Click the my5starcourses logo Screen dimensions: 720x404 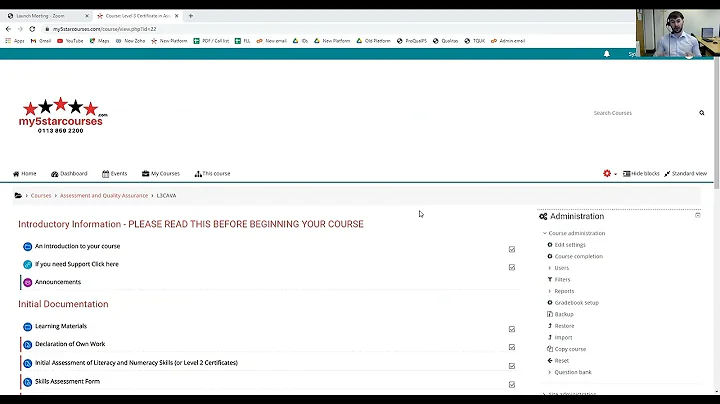coord(63,115)
